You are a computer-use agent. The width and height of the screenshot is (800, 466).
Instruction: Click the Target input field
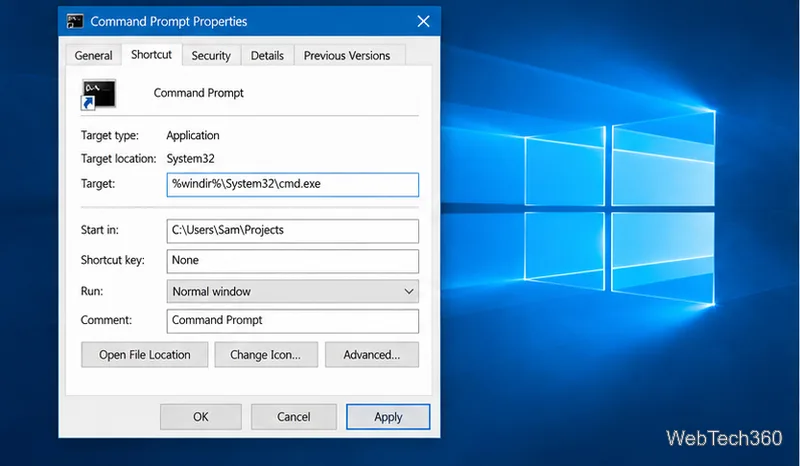tap(293, 184)
